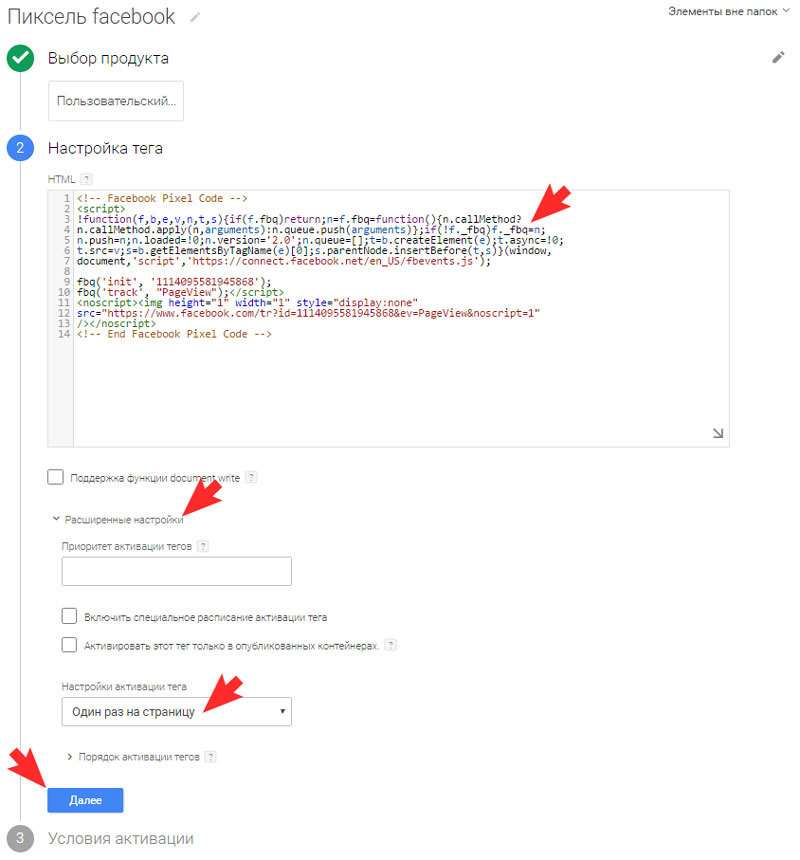800x860 pixels.
Task: Click the line with fbq('track', "PageView")
Action: tap(180, 292)
